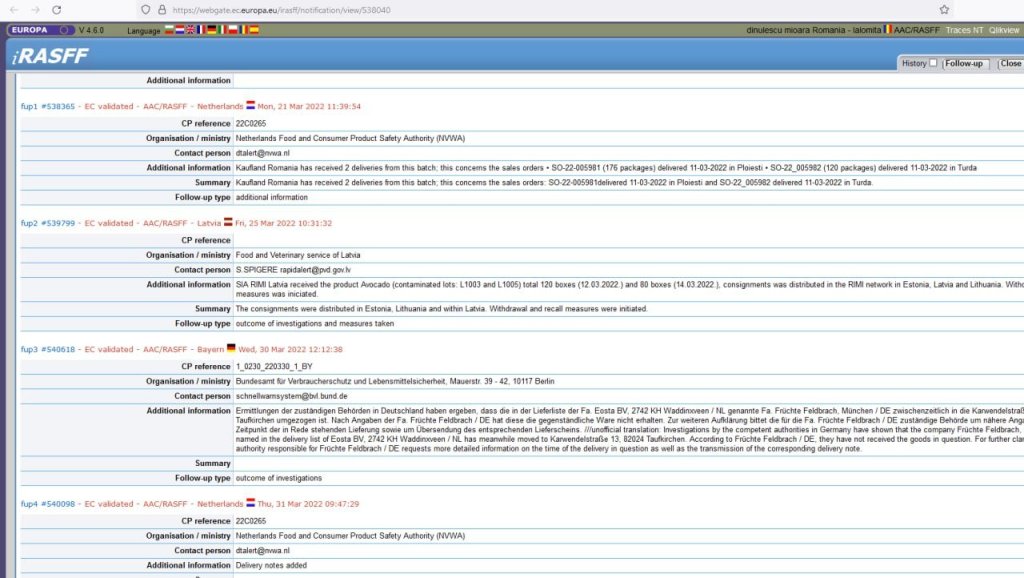
Task: Pick the Romanian flag in the Language row
Action: click(242, 30)
